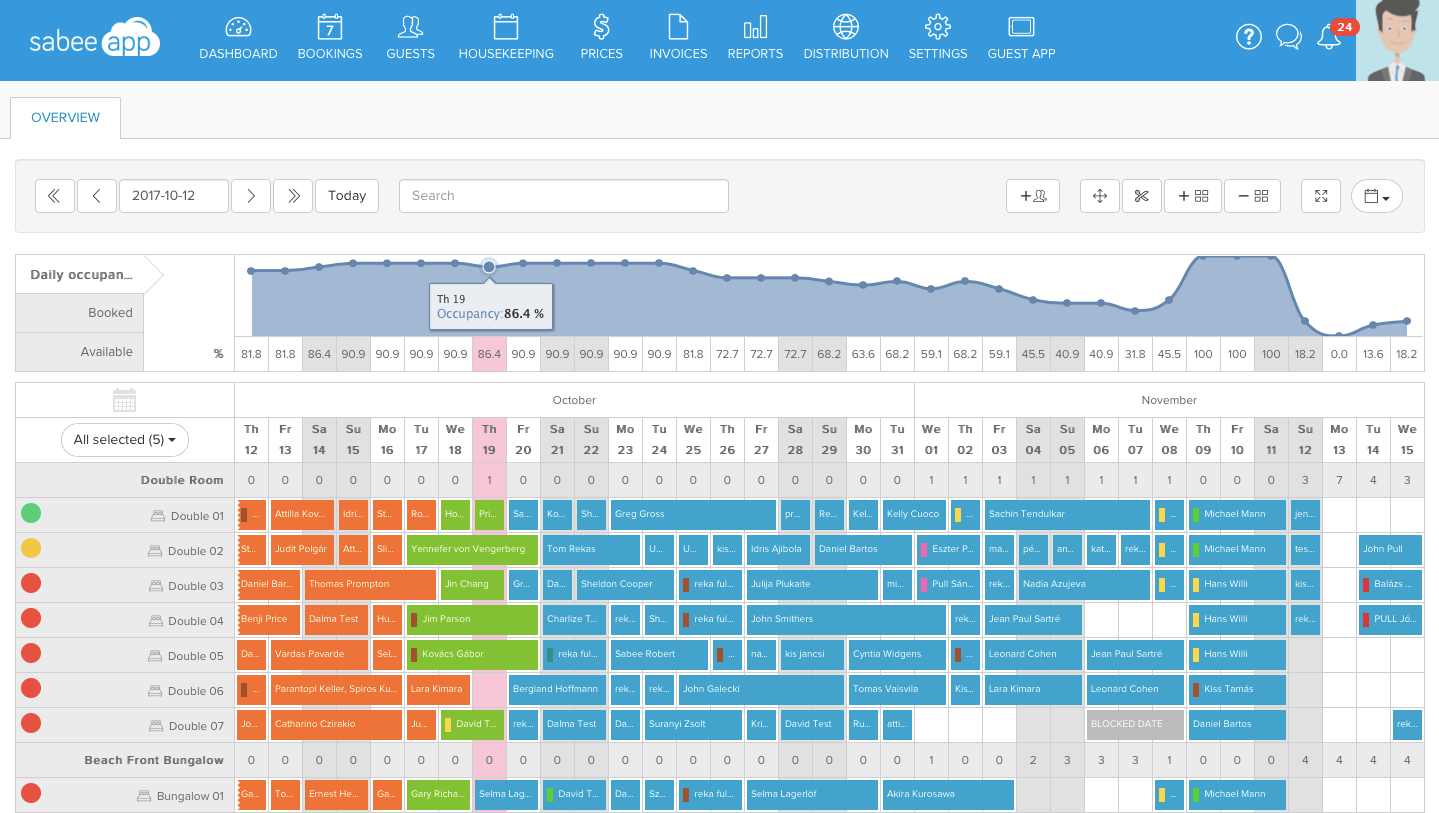This screenshot has height=813, width=1439.
Task: Open the notifications bell icon
Action: [1329, 38]
